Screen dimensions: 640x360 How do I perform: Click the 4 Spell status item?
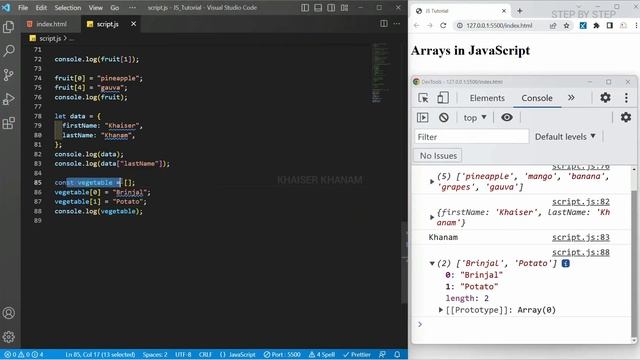click(x=322, y=354)
